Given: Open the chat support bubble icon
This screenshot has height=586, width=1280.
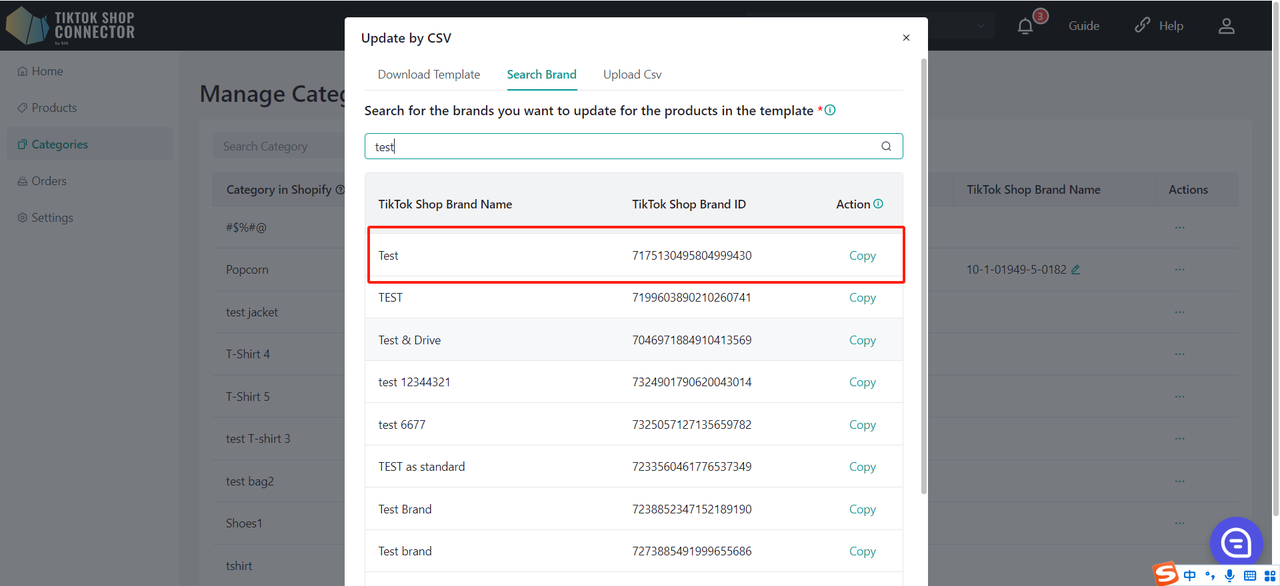Looking at the screenshot, I should coord(1236,543).
